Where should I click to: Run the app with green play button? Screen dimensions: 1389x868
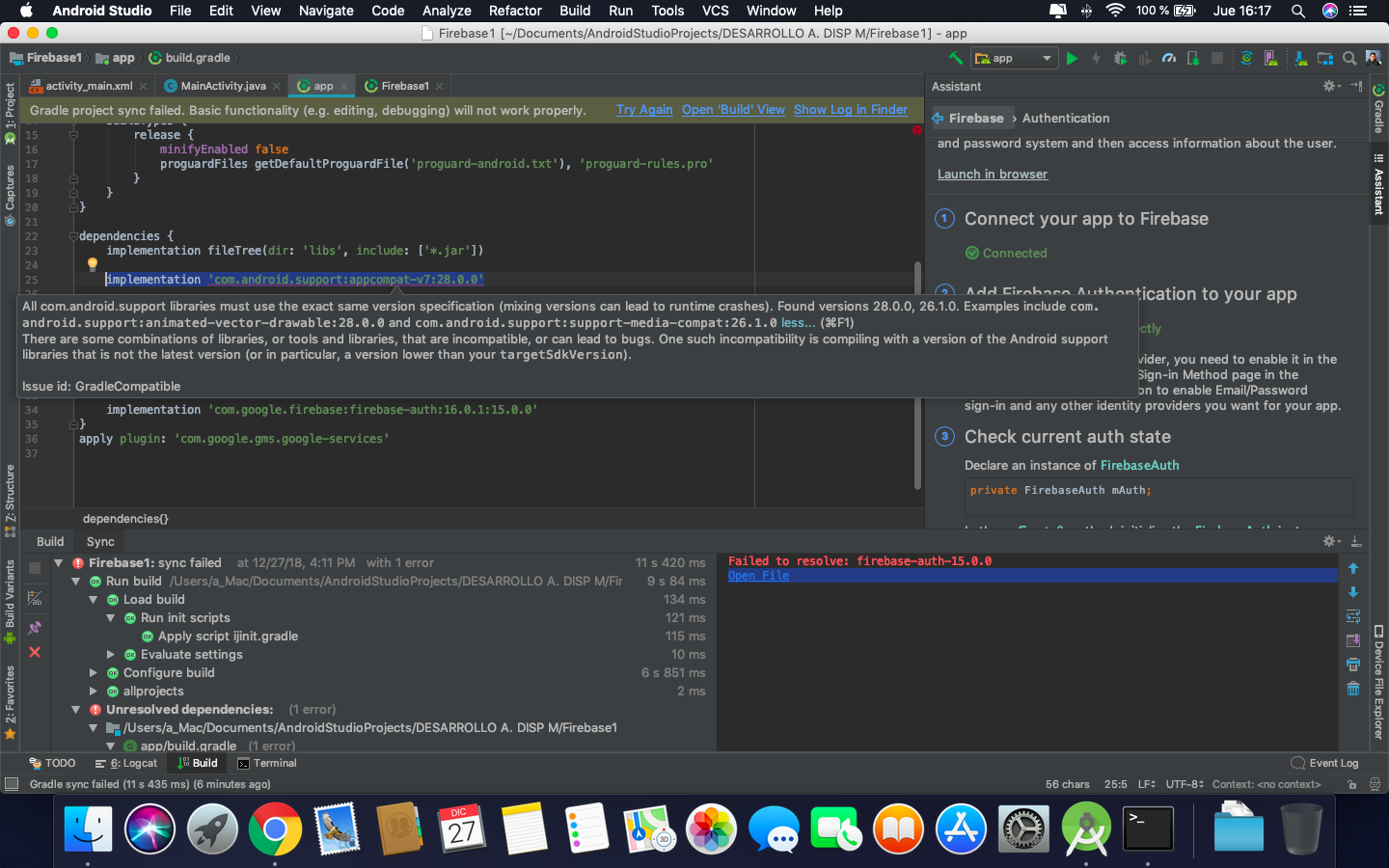point(1072,58)
